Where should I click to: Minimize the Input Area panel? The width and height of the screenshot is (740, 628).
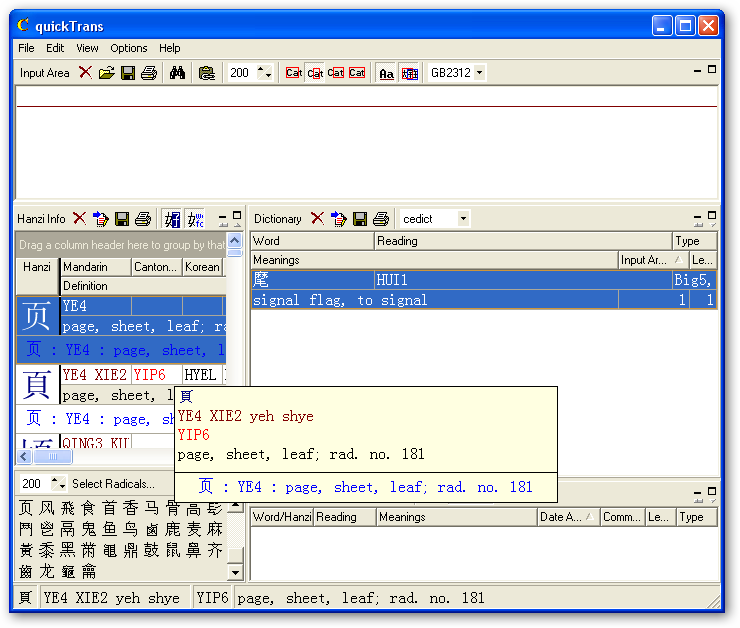(697, 71)
